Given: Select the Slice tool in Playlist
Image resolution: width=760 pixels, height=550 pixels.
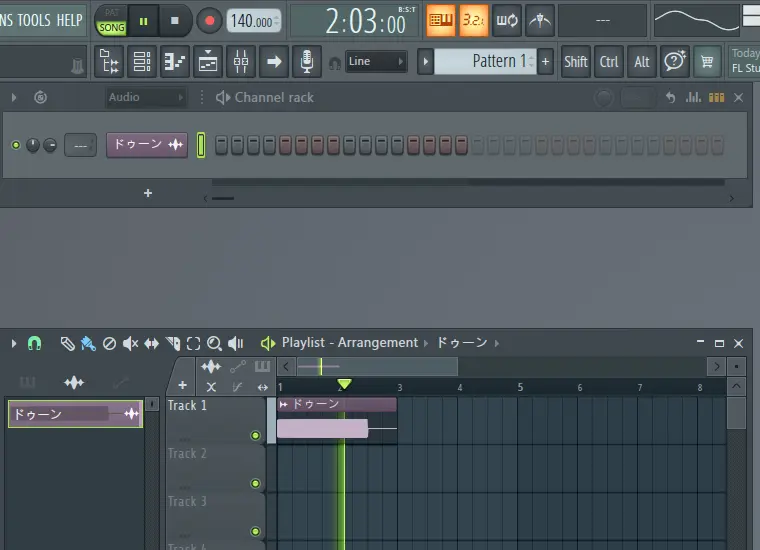Looking at the screenshot, I should 173,344.
